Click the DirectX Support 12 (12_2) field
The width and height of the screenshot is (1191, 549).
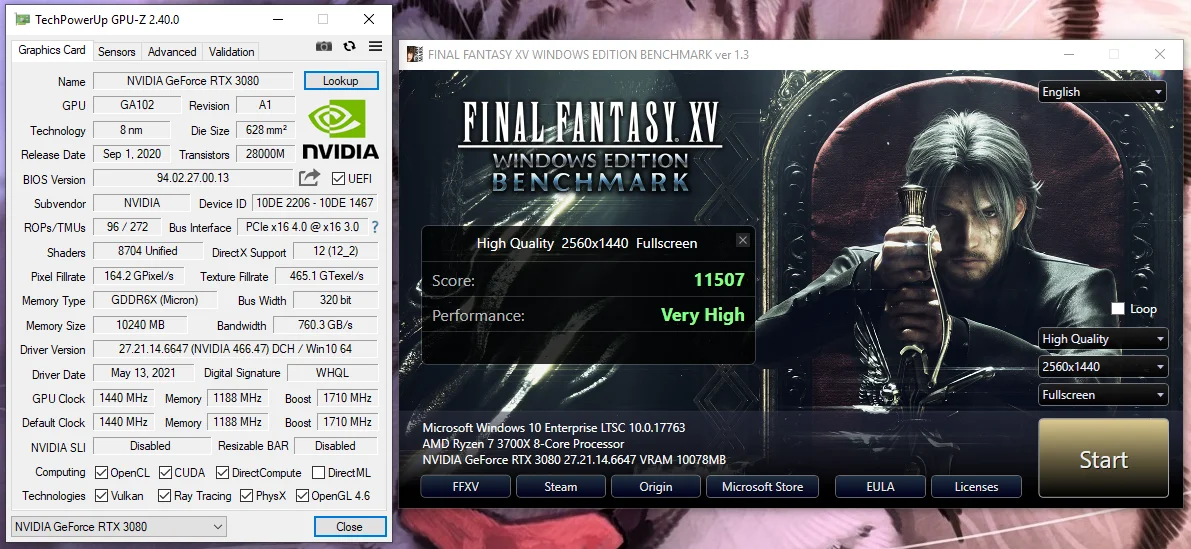(x=336, y=251)
